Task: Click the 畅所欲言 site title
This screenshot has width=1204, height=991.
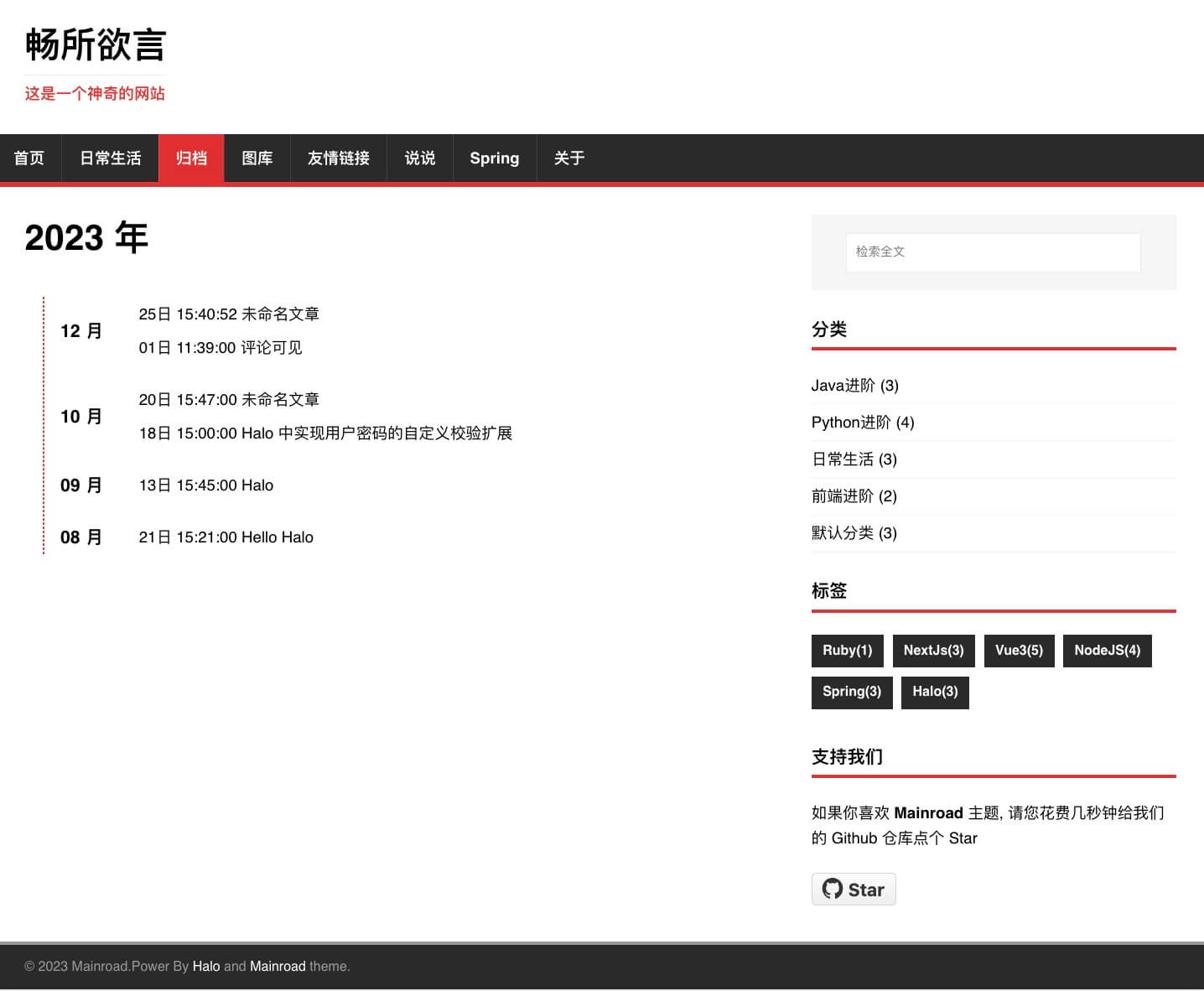Action: click(96, 45)
